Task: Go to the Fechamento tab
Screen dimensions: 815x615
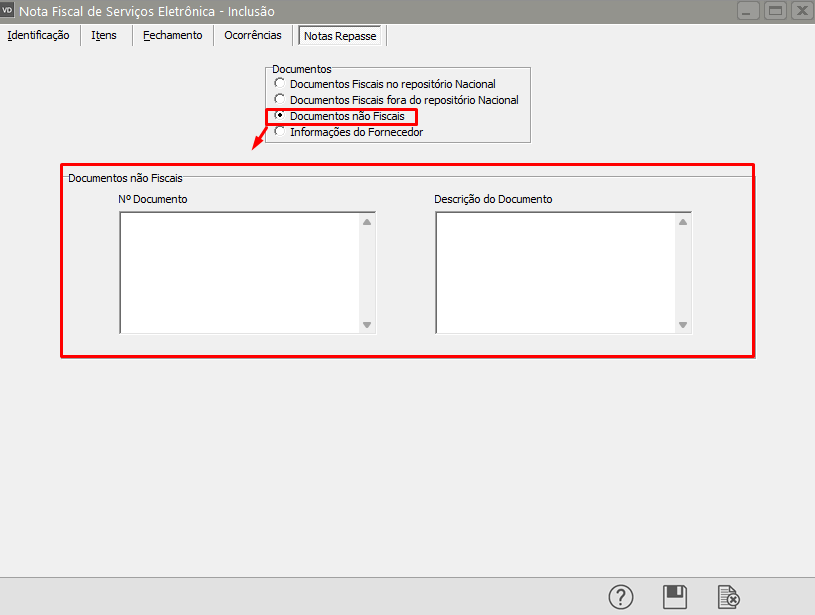Action: [x=172, y=35]
